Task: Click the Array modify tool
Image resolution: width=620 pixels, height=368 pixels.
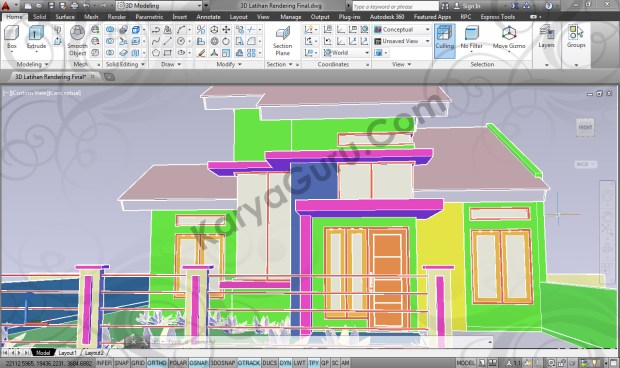Action: [251, 53]
